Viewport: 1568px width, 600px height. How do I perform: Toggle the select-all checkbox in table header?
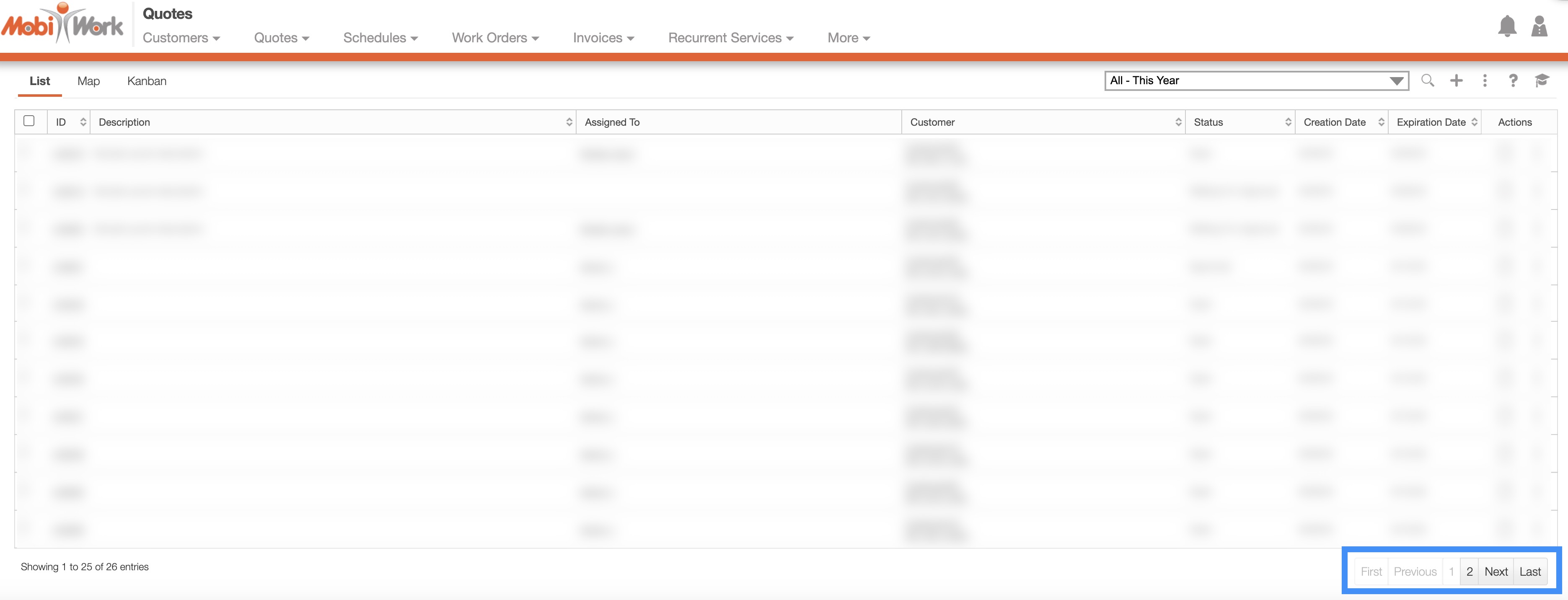point(28,121)
